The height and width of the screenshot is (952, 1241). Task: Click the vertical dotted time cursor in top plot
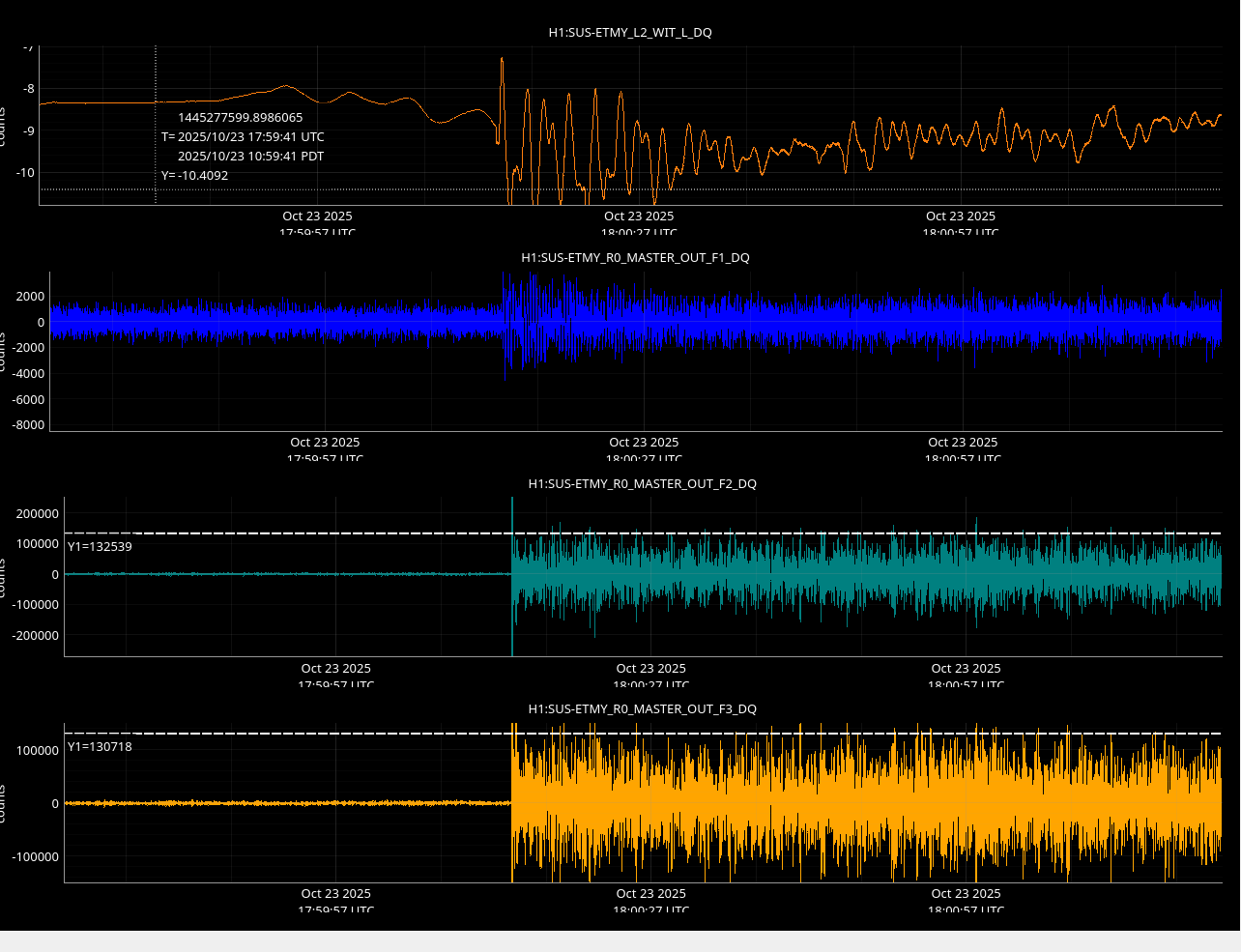pyautogui.click(x=156, y=77)
